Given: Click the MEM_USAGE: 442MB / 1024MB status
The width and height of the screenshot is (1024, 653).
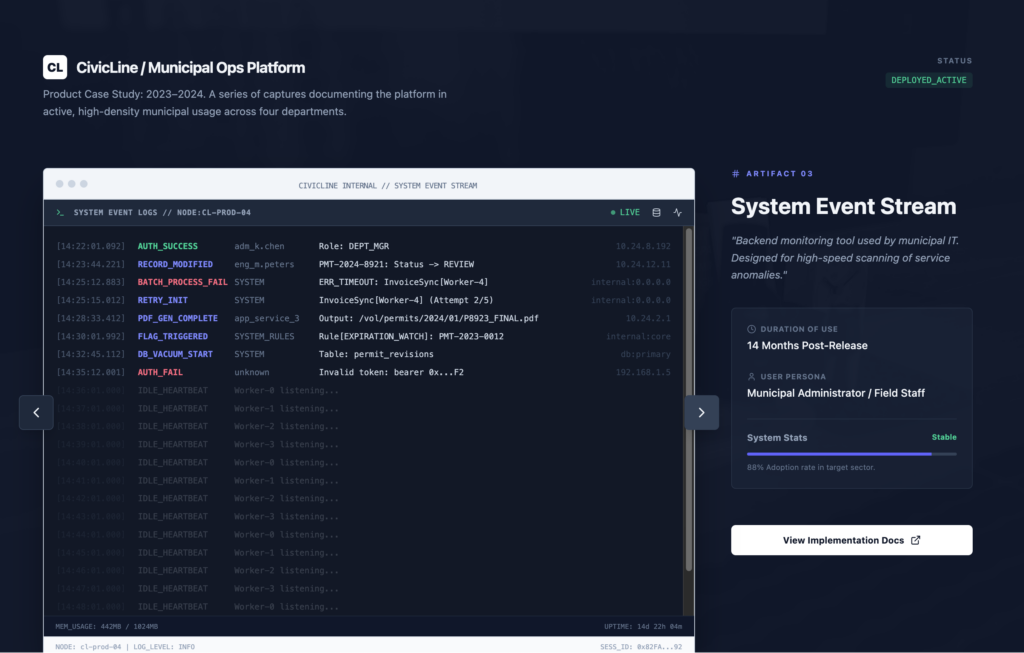Looking at the screenshot, I should [106, 626].
